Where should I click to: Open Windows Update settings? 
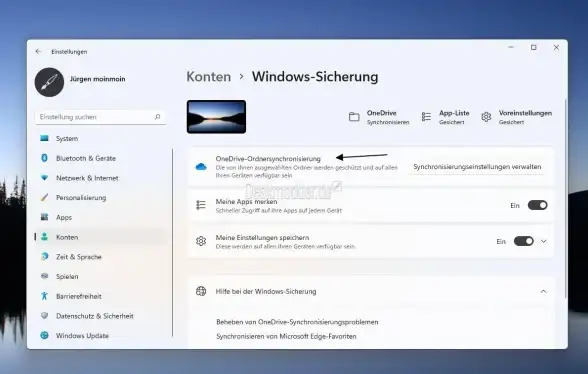(x=100, y=335)
